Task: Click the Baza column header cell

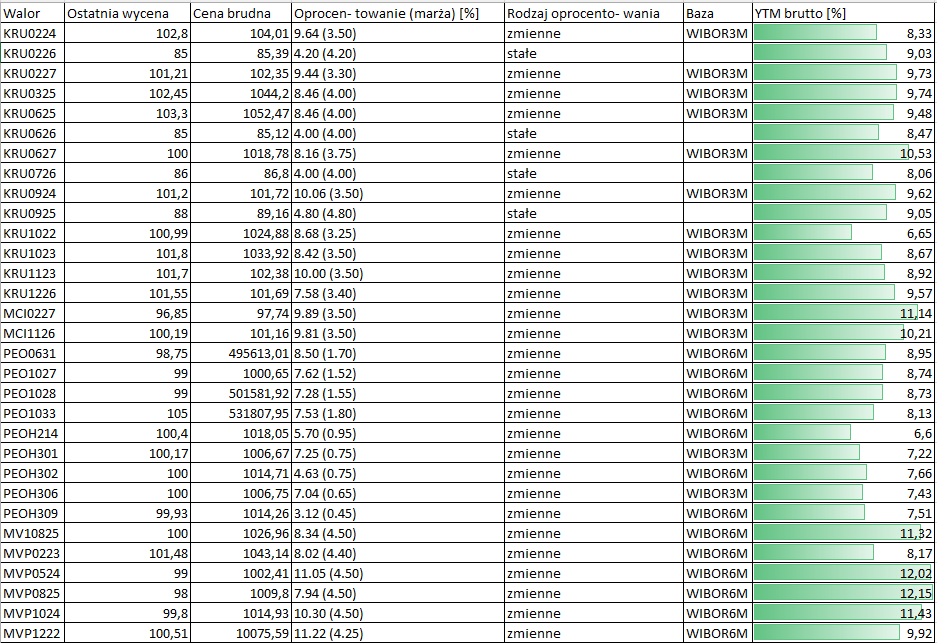Action: coord(718,13)
